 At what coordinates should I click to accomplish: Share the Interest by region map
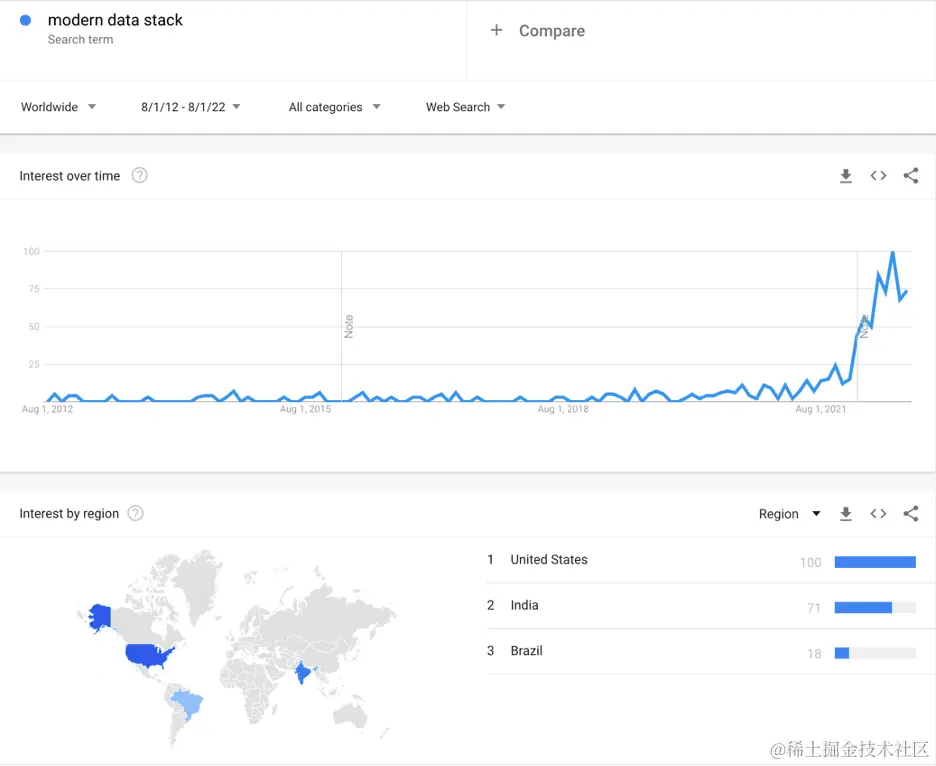(911, 513)
